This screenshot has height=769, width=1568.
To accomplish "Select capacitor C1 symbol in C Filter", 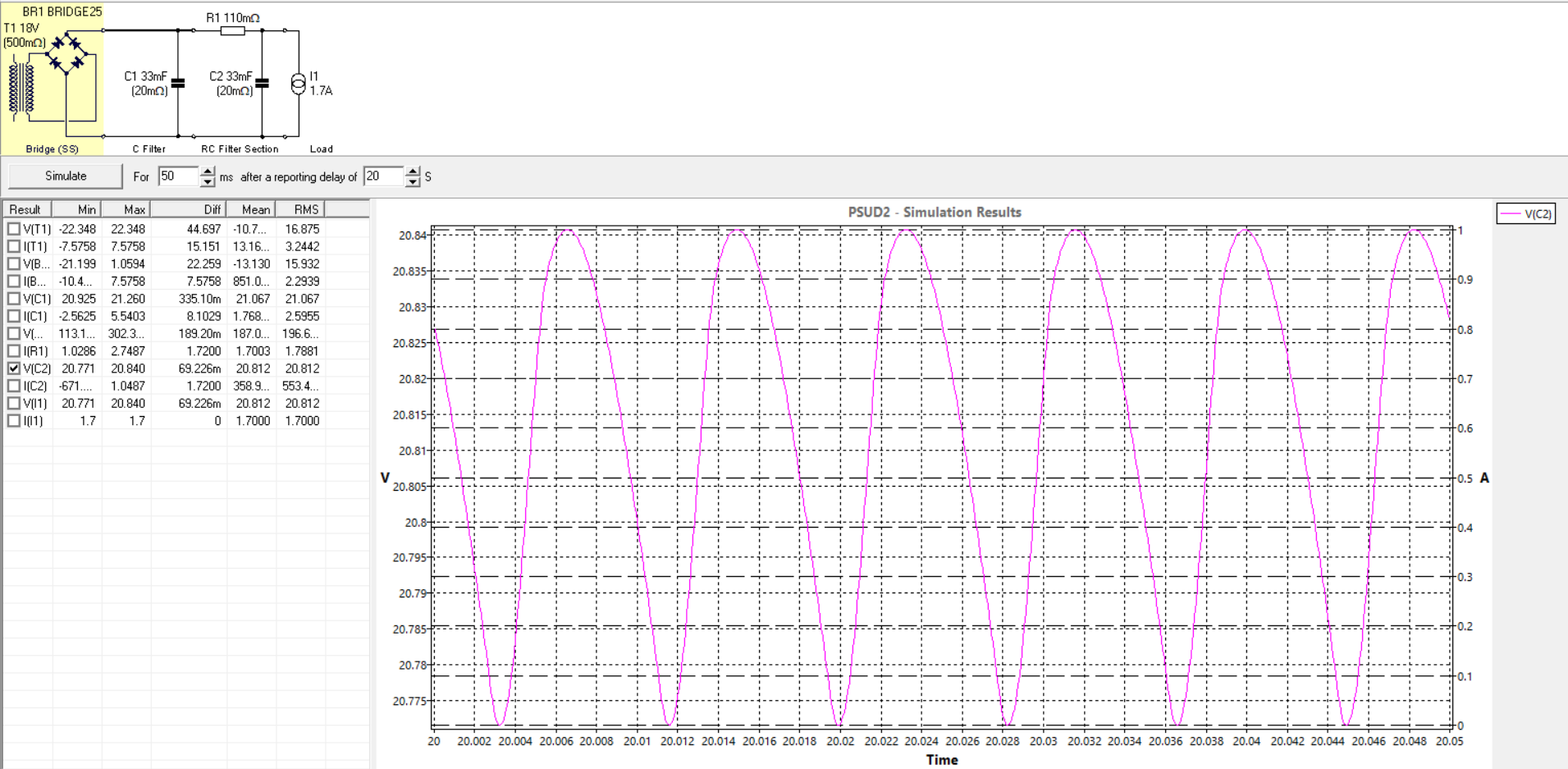I will click(x=178, y=83).
